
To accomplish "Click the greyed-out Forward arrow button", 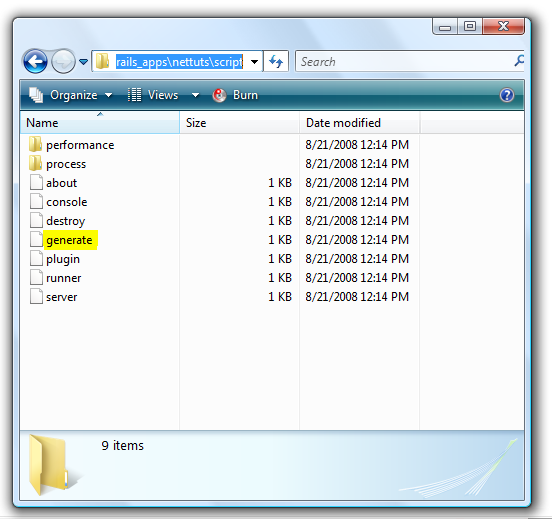I will [x=63, y=62].
